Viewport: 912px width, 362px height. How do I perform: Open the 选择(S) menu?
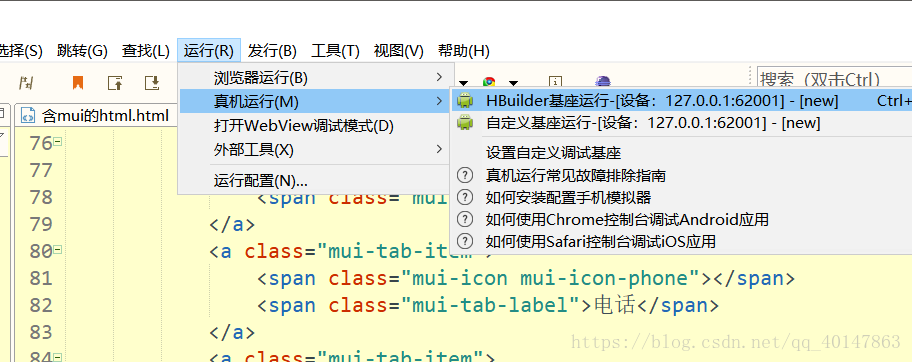click(21, 51)
